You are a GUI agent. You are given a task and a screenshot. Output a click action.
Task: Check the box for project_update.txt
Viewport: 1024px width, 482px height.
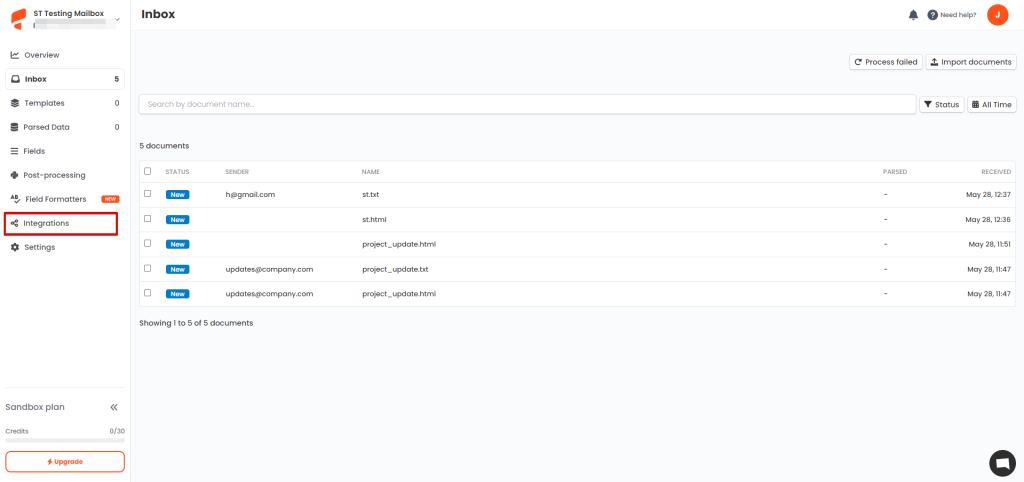click(x=148, y=269)
